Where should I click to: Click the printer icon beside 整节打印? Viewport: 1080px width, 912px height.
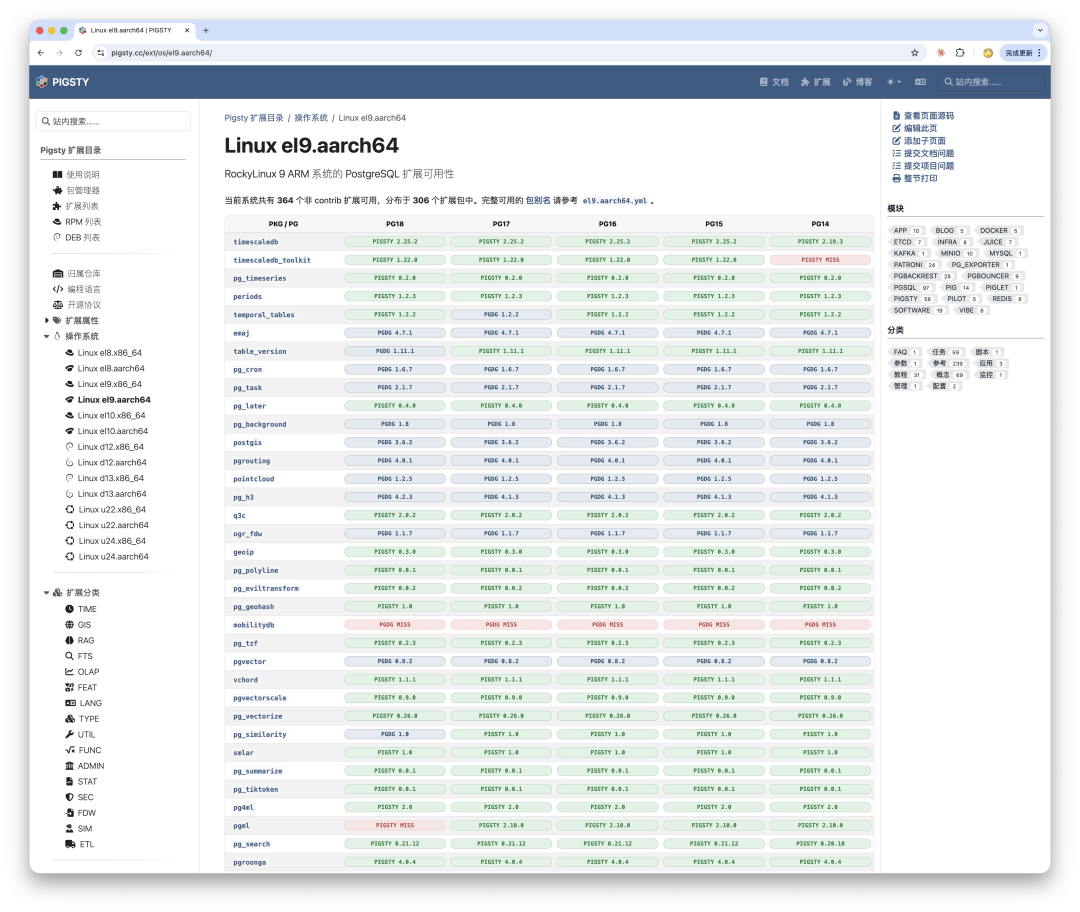coord(897,178)
